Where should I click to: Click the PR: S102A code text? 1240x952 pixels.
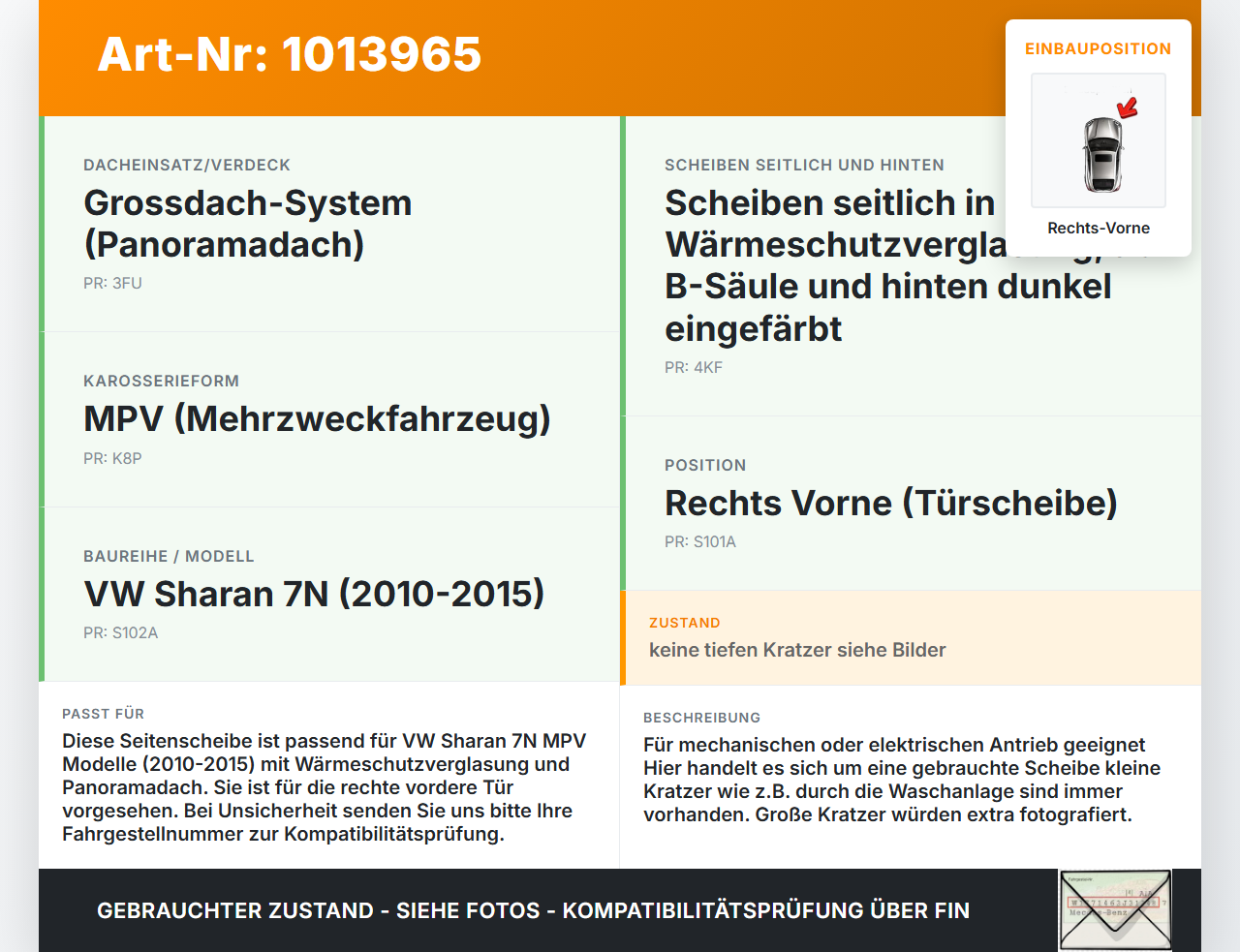tap(121, 632)
